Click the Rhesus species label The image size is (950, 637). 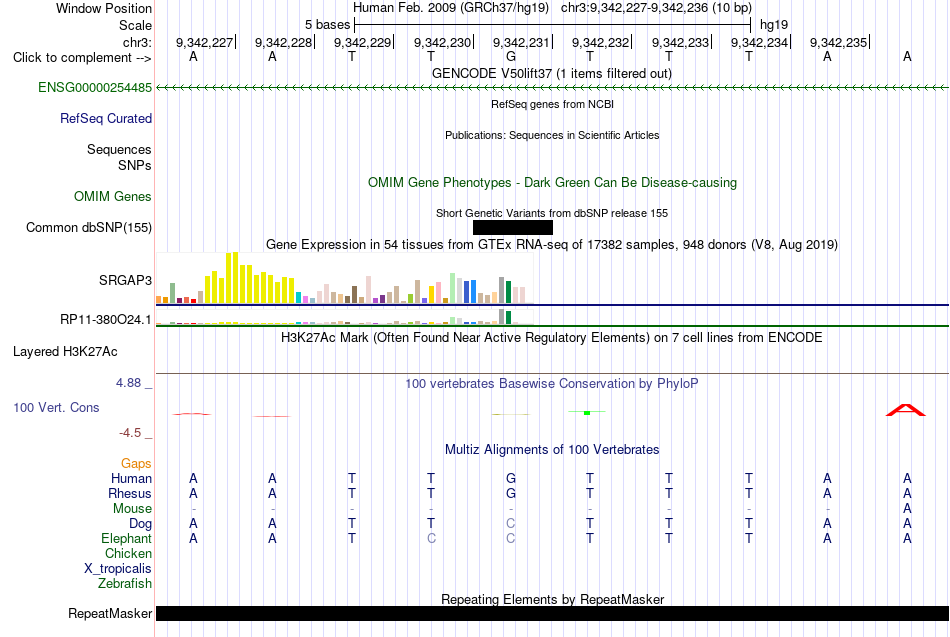point(130,493)
